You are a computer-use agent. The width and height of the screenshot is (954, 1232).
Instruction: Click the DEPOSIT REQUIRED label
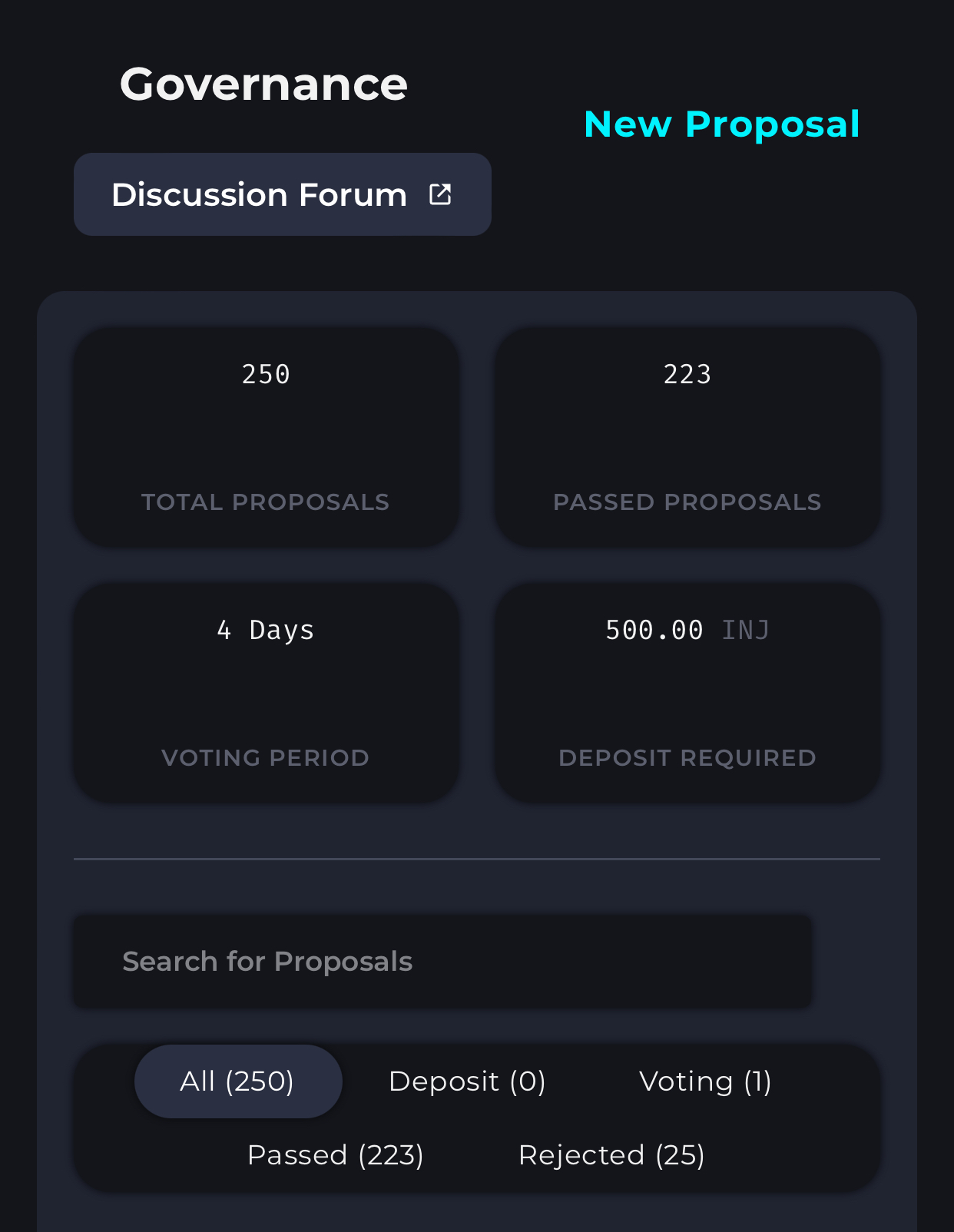coord(687,758)
